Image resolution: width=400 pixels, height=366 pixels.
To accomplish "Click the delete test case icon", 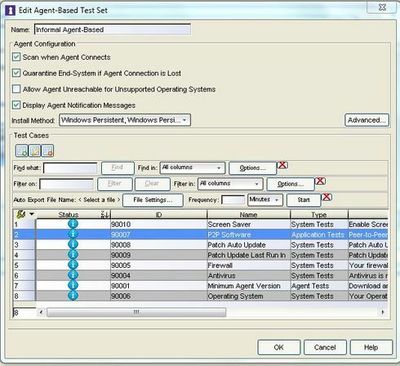I will pos(48,151).
